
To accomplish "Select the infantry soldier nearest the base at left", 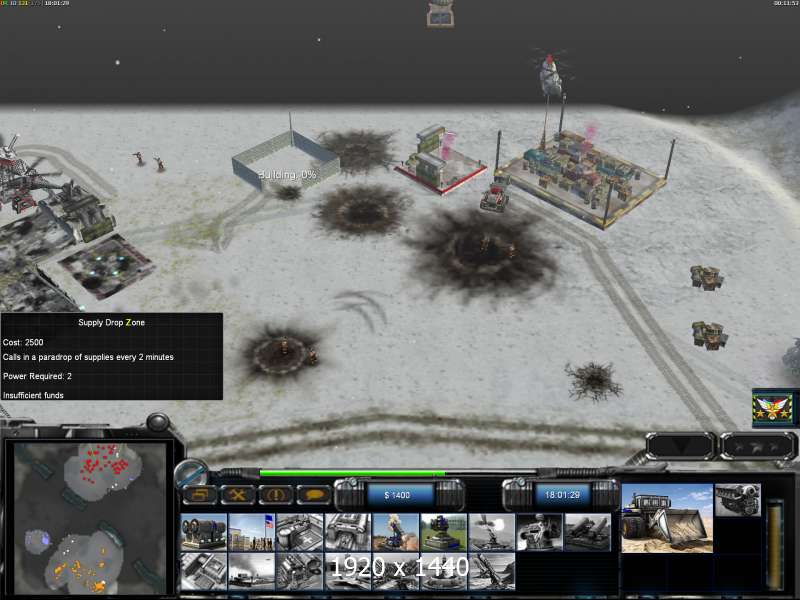I will [139, 158].
